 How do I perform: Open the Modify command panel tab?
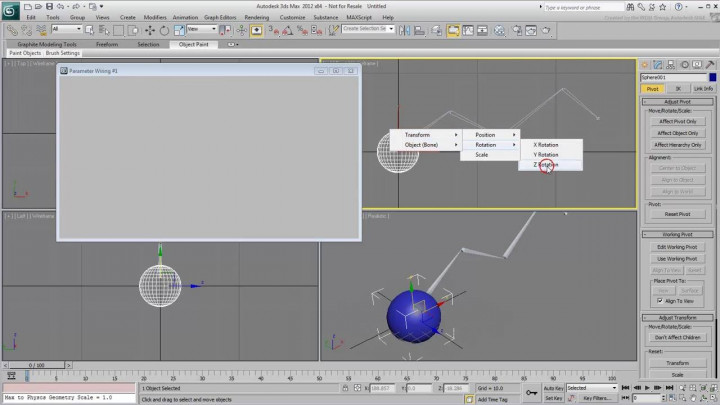[658, 65]
